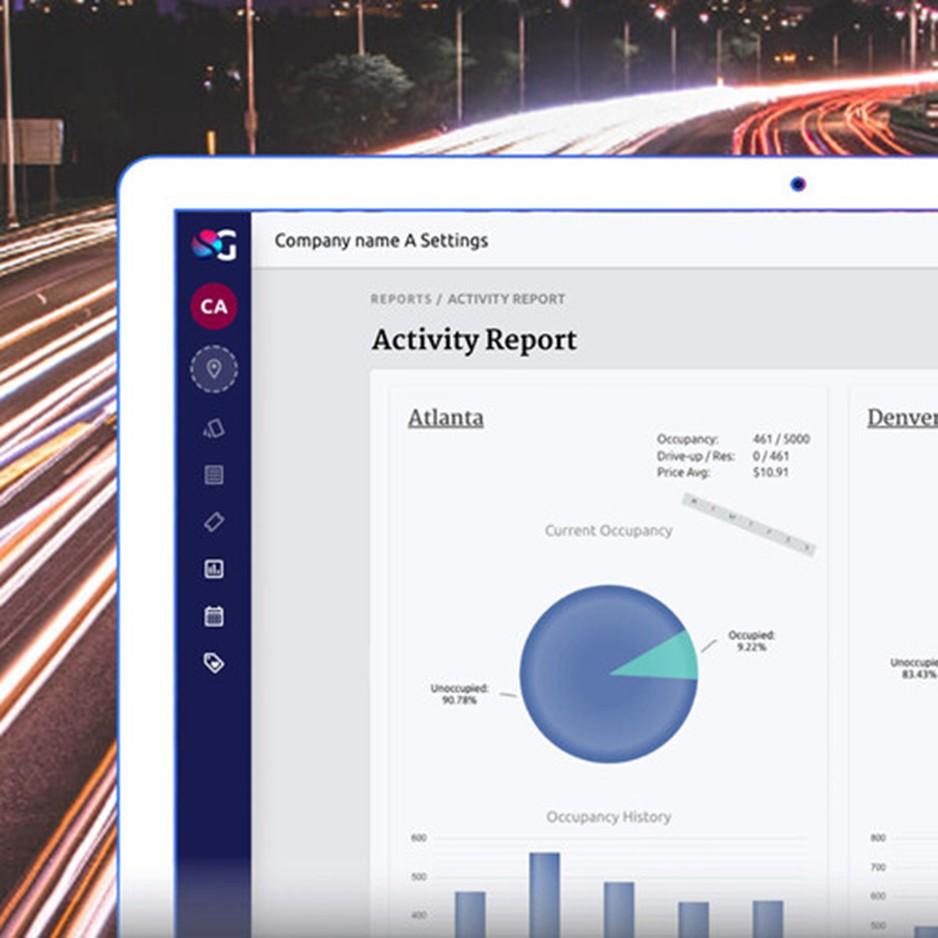This screenshot has height=938, width=938.
Task: Select the bar chart reports icon in sidebar
Action: [214, 568]
